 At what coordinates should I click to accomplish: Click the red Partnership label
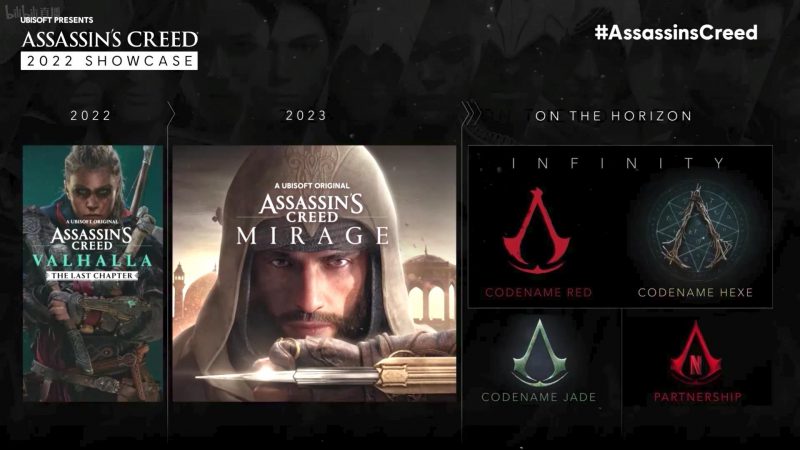[x=697, y=397]
